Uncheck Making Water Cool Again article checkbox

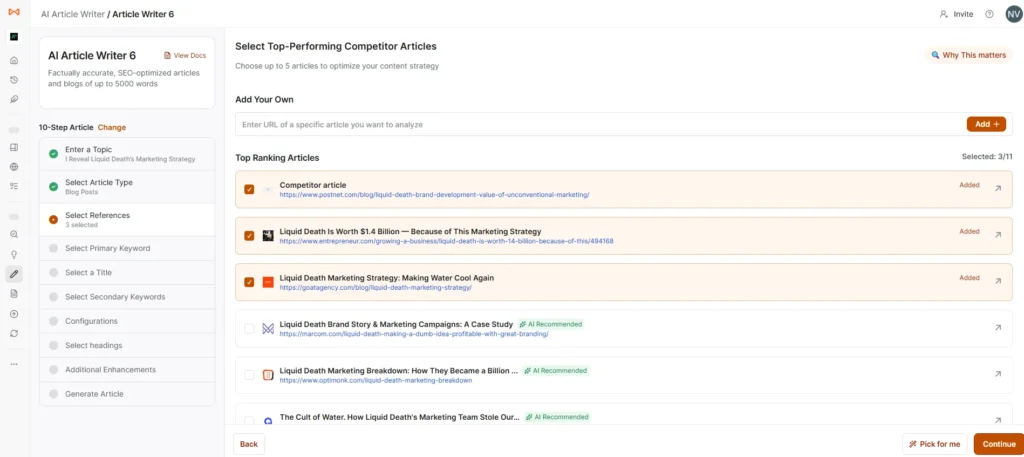(x=249, y=282)
